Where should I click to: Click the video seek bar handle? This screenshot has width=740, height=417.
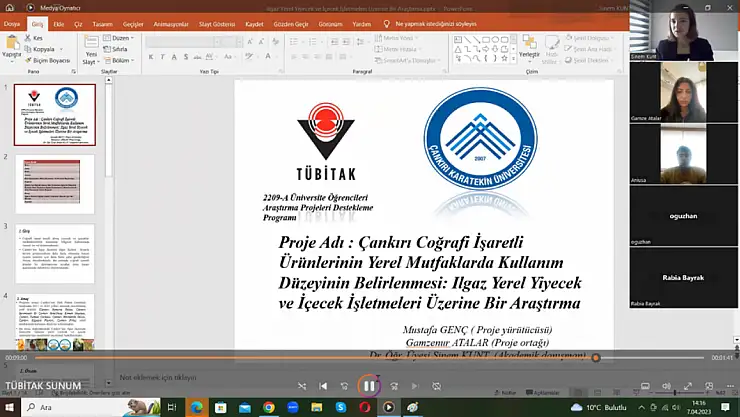click(x=596, y=358)
